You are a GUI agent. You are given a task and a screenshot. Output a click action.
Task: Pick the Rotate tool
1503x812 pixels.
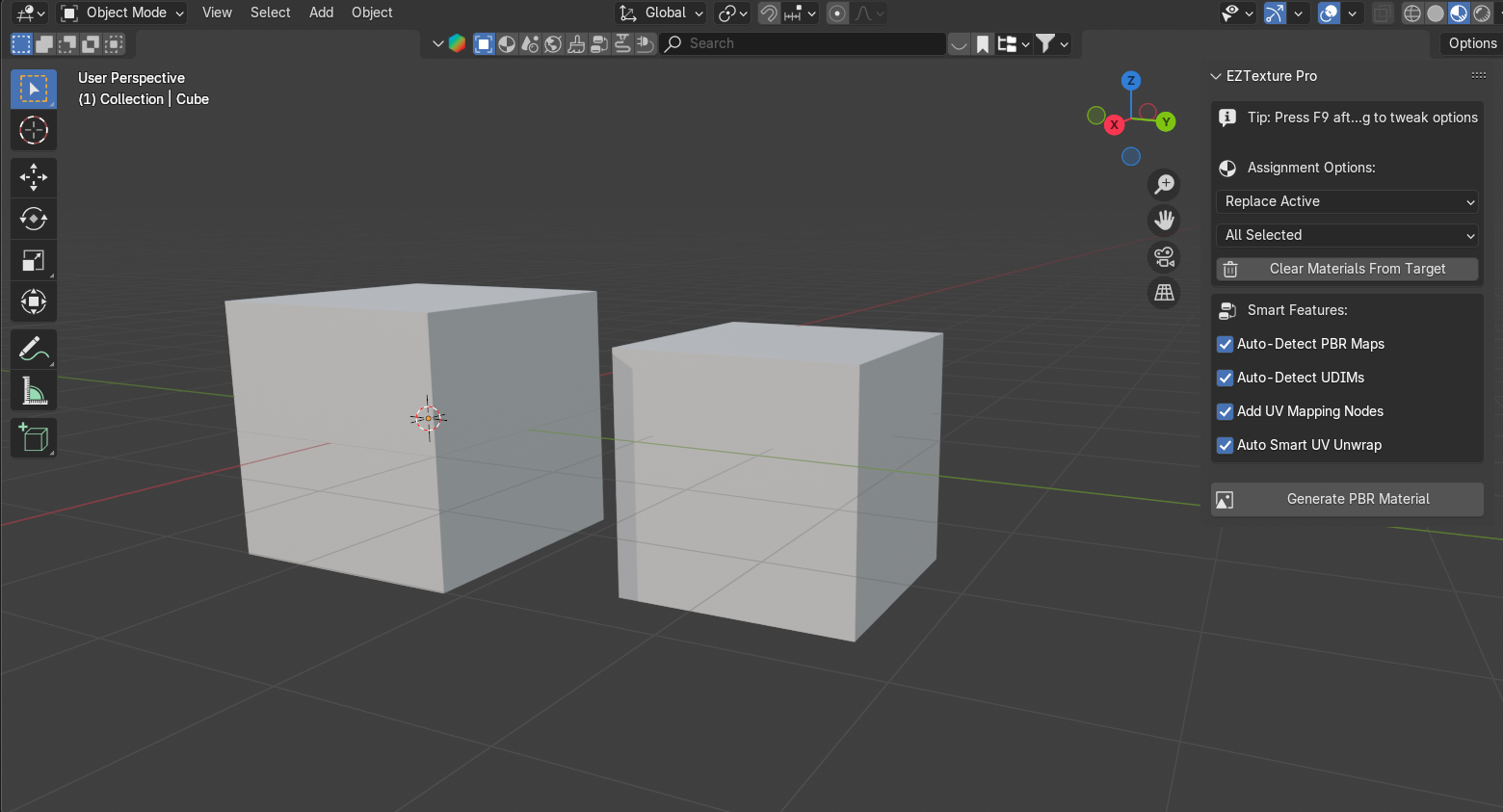tap(34, 219)
